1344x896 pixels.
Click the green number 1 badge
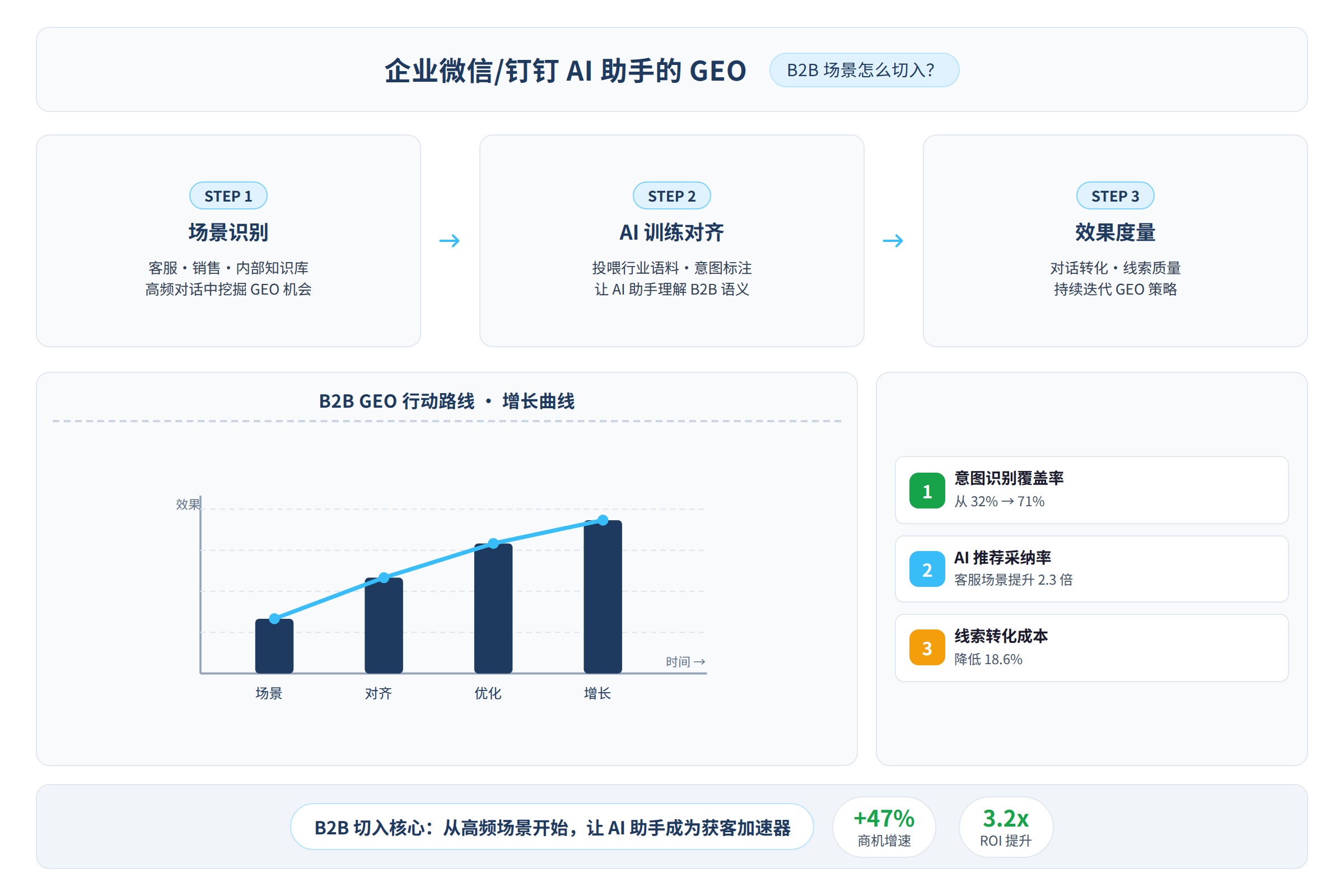click(927, 491)
